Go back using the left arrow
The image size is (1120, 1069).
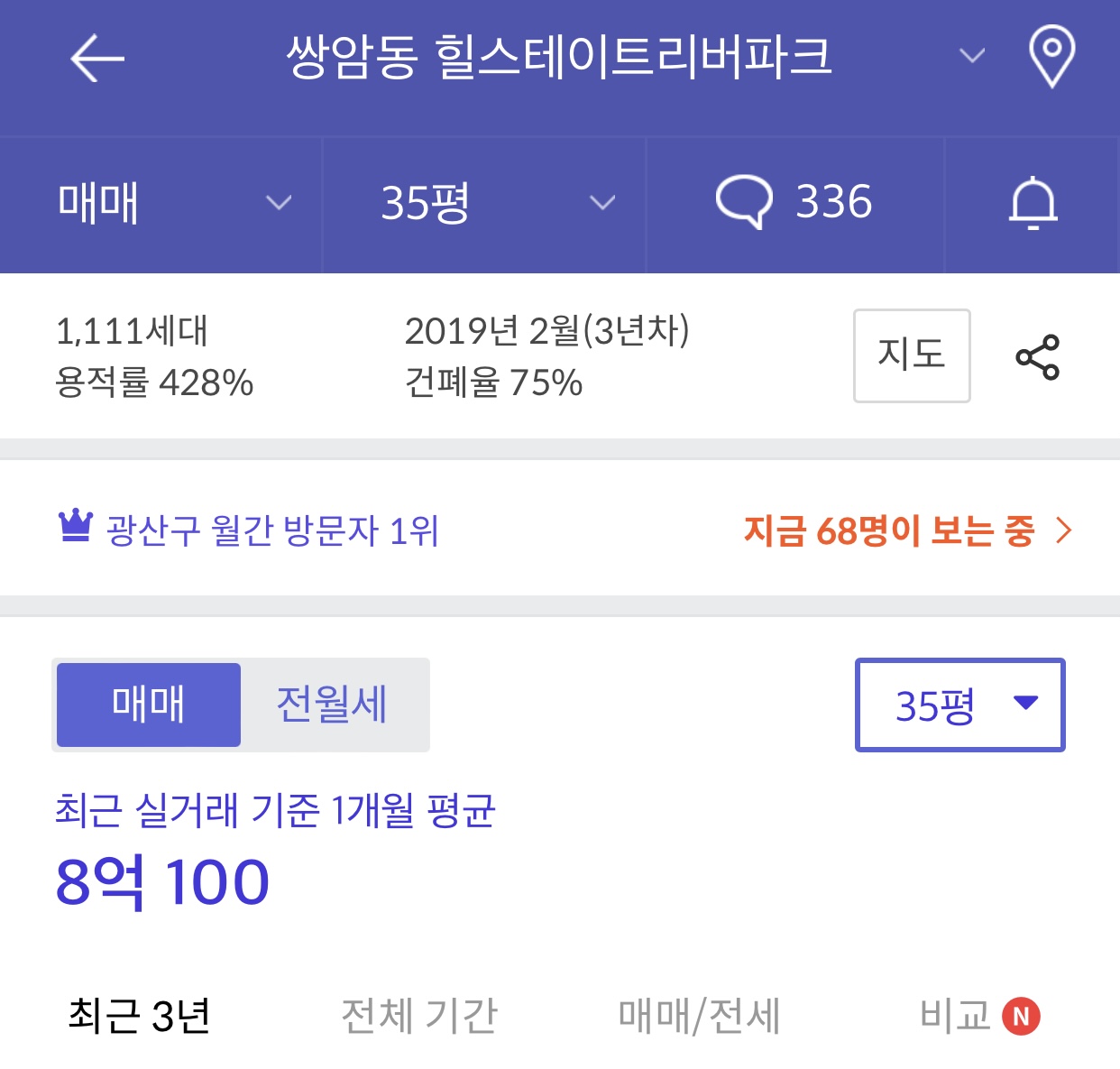[97, 59]
